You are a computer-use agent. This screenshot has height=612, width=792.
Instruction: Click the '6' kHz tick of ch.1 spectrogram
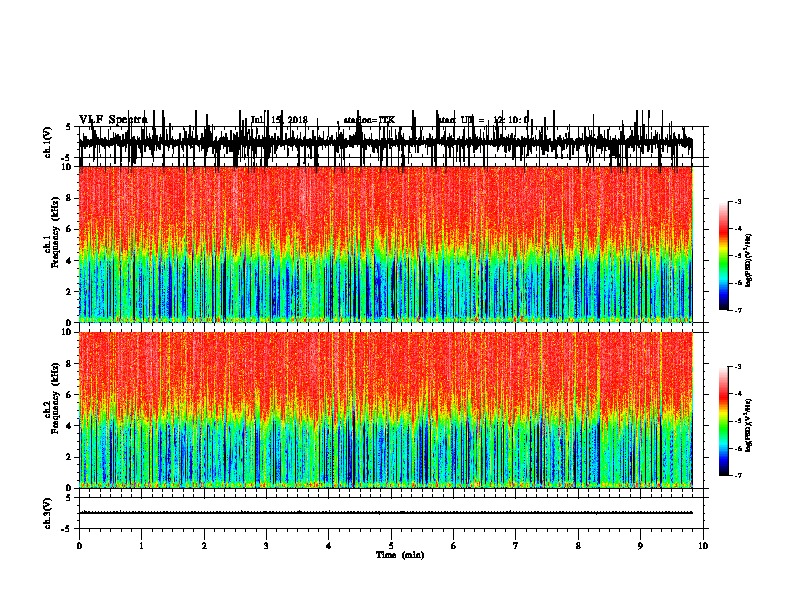(70, 229)
